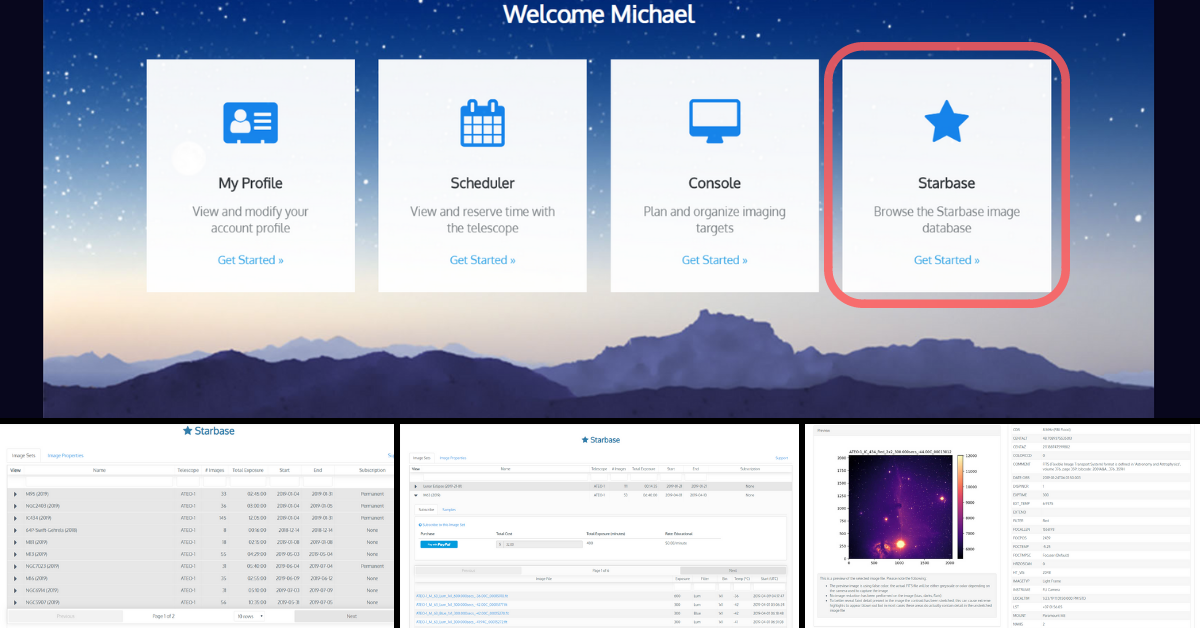The image size is (1200, 628).
Task: Open Get Started link under Console
Action: (714, 260)
